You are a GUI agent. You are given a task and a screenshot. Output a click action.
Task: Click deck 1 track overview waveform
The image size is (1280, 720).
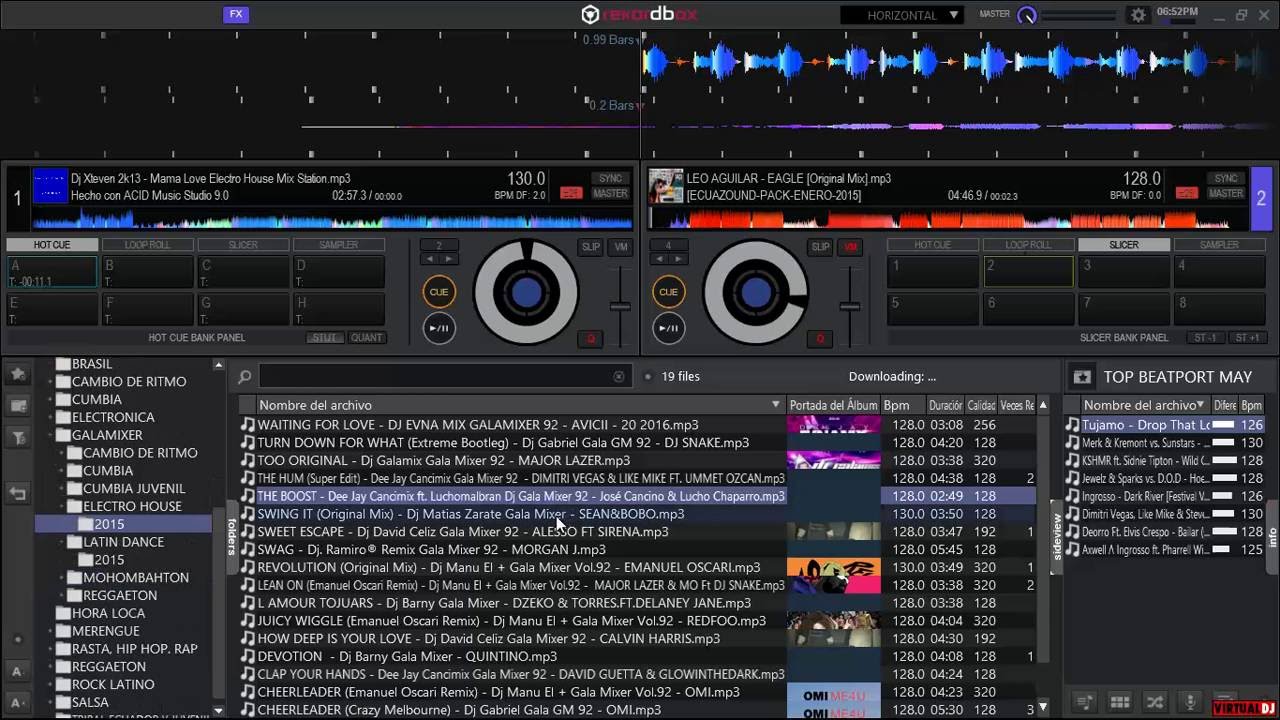[x=332, y=218]
